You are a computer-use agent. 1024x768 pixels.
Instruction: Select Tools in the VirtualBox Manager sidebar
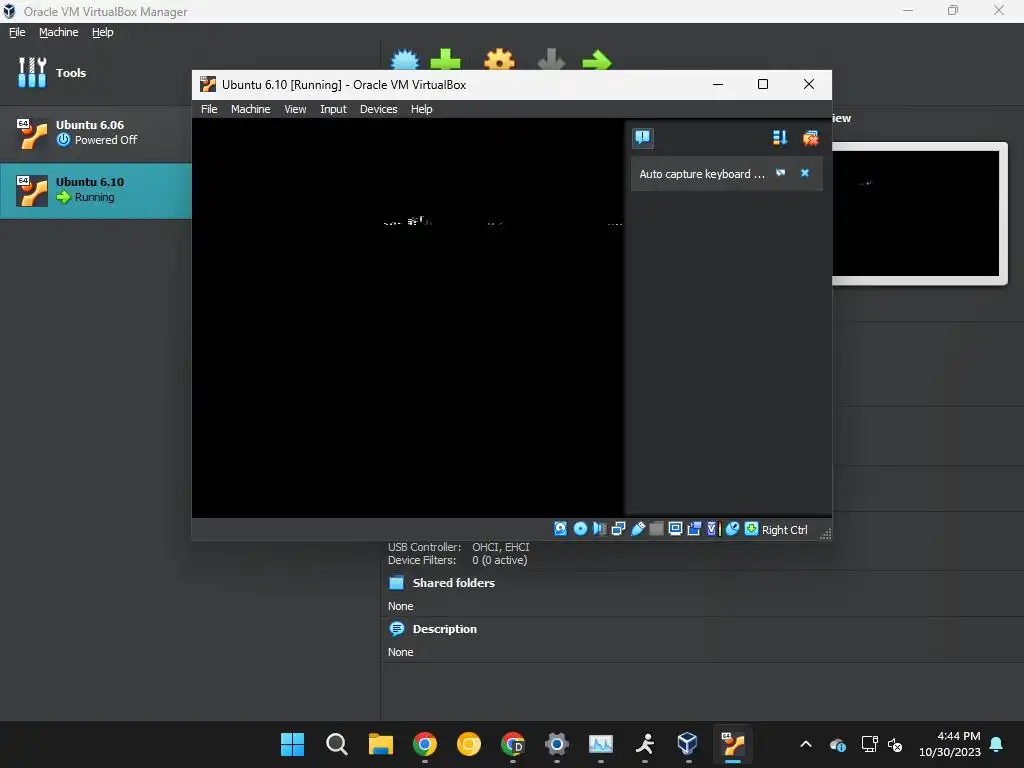point(95,72)
